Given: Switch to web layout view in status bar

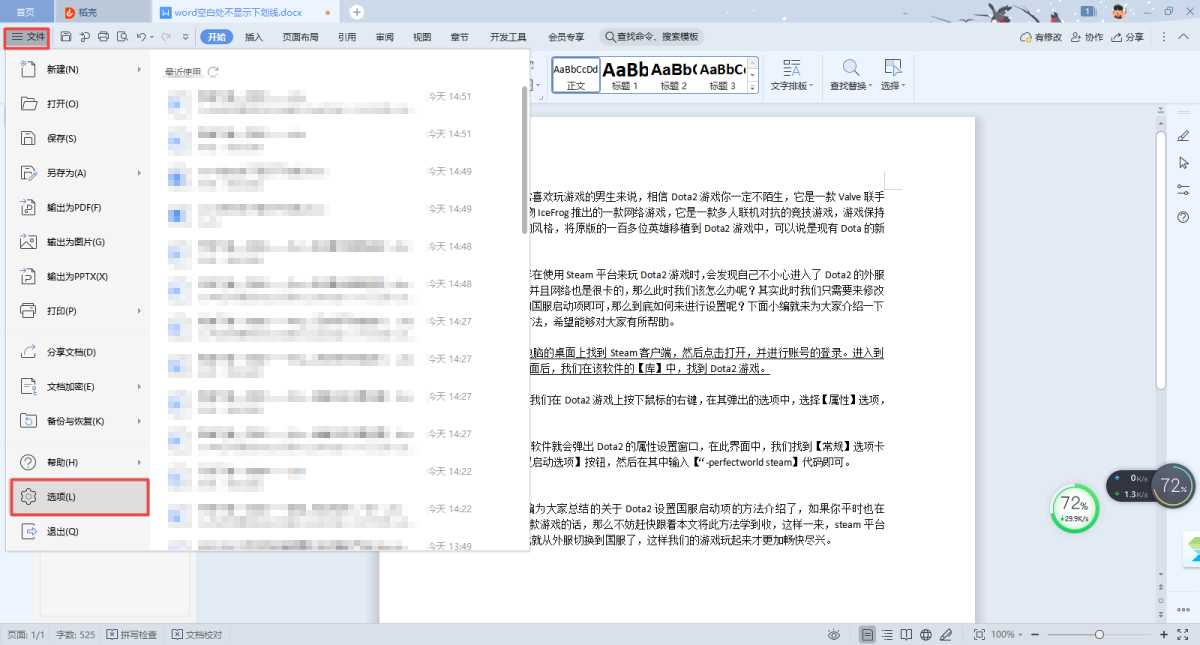Looking at the screenshot, I should point(926,635).
